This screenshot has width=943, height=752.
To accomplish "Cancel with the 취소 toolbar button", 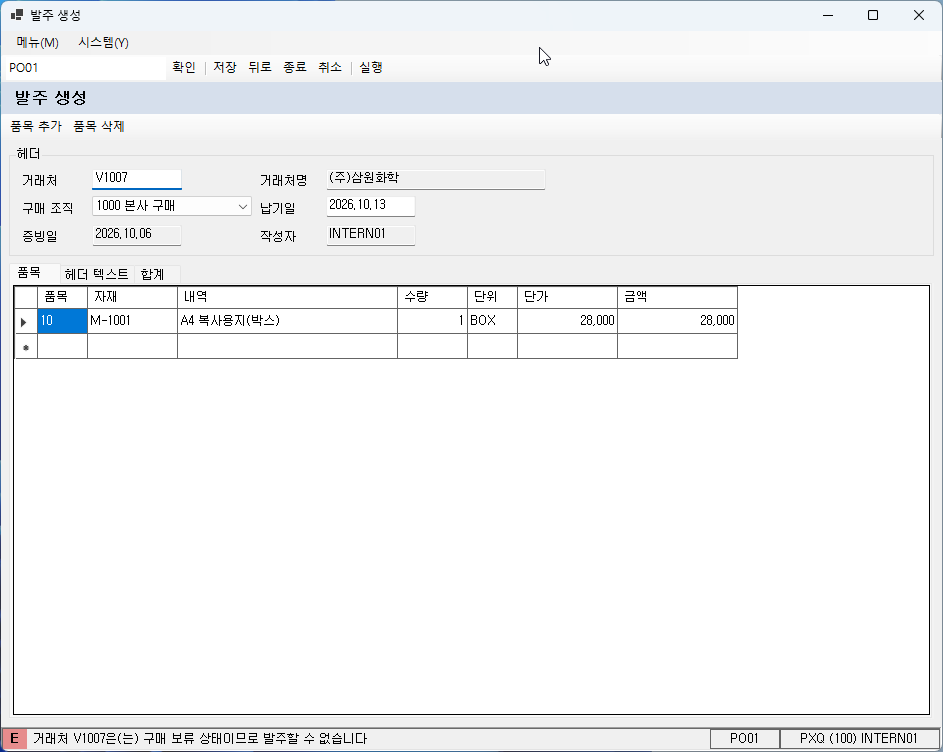I will pyautogui.click(x=330, y=67).
